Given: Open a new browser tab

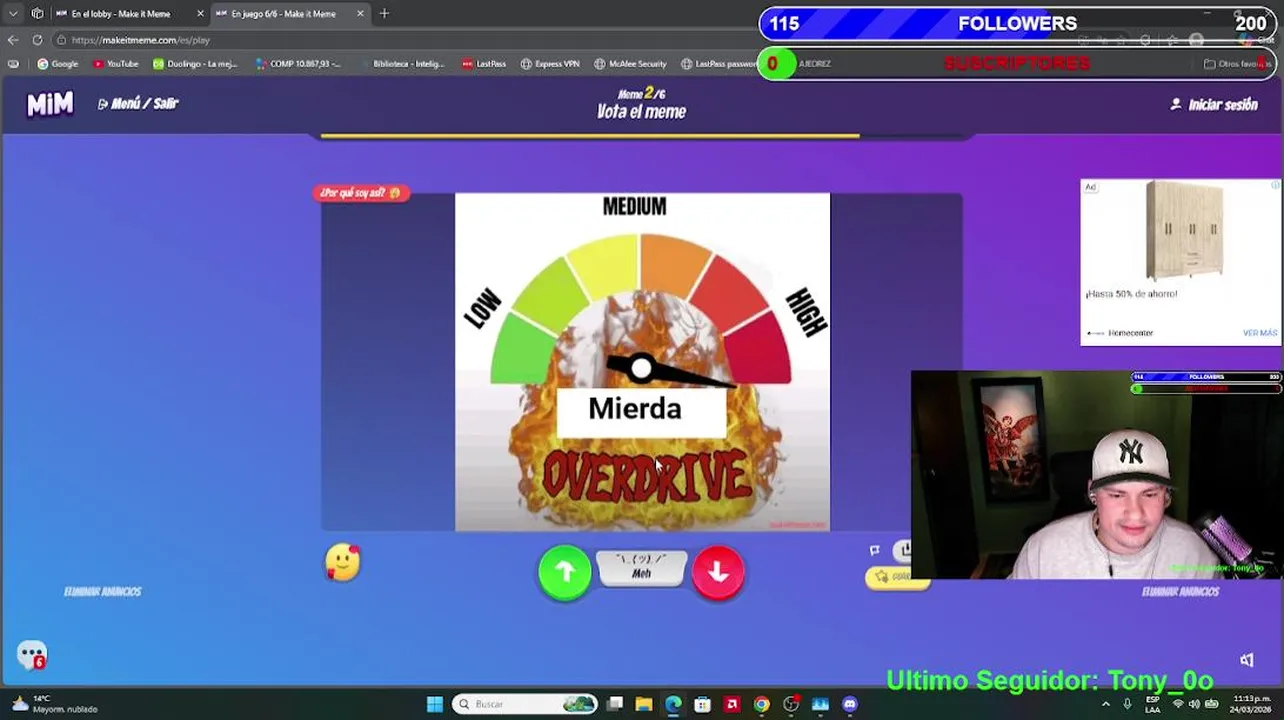Looking at the screenshot, I should (x=384, y=14).
